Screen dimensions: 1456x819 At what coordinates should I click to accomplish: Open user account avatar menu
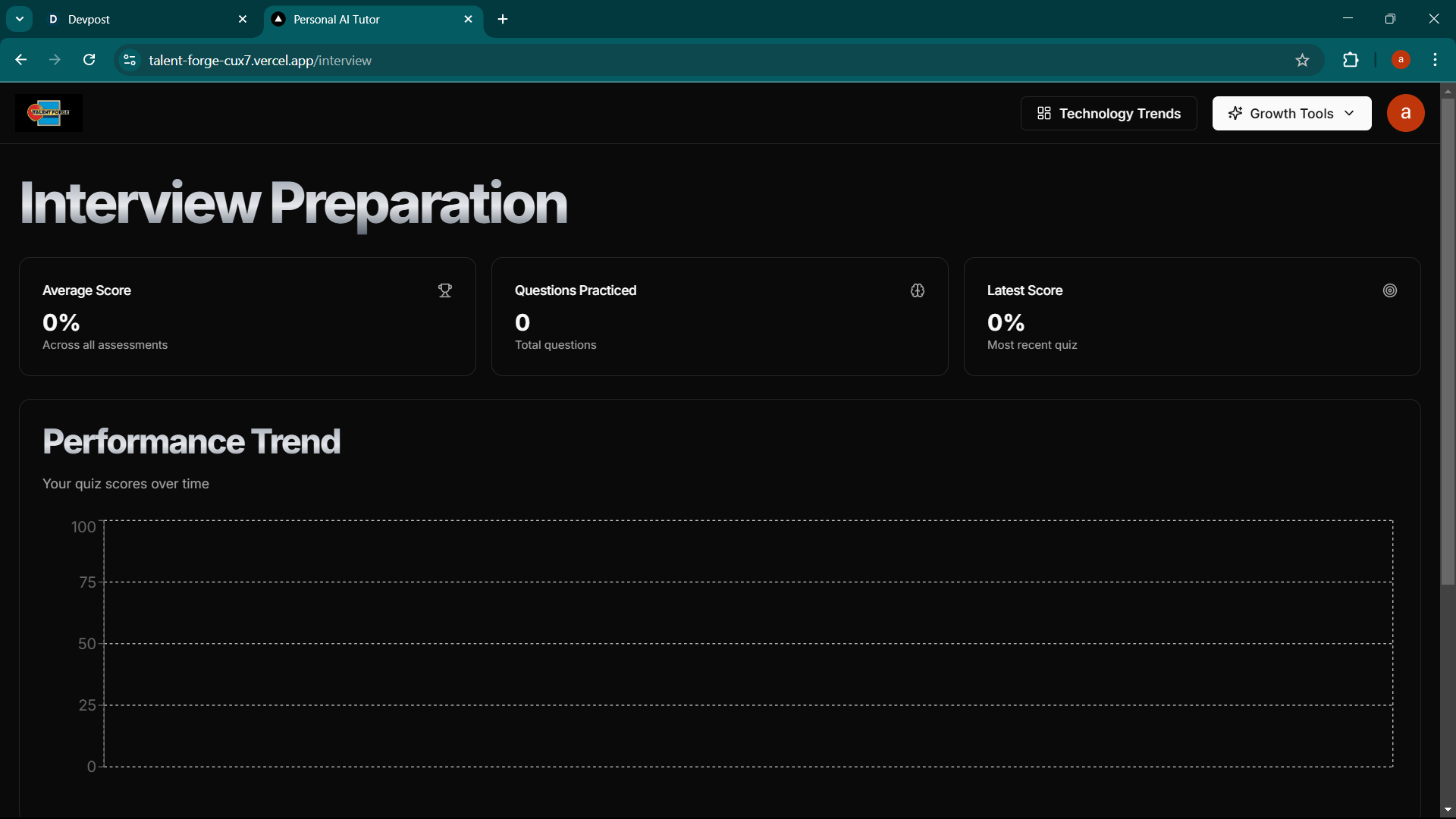click(1405, 114)
